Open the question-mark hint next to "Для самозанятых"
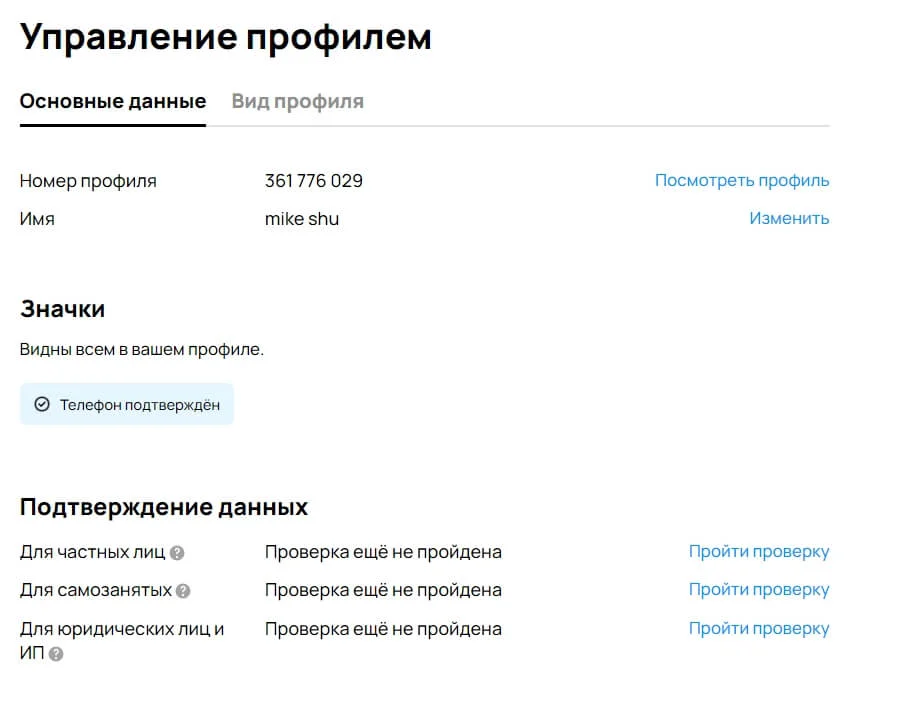906x701 pixels. (x=183, y=591)
